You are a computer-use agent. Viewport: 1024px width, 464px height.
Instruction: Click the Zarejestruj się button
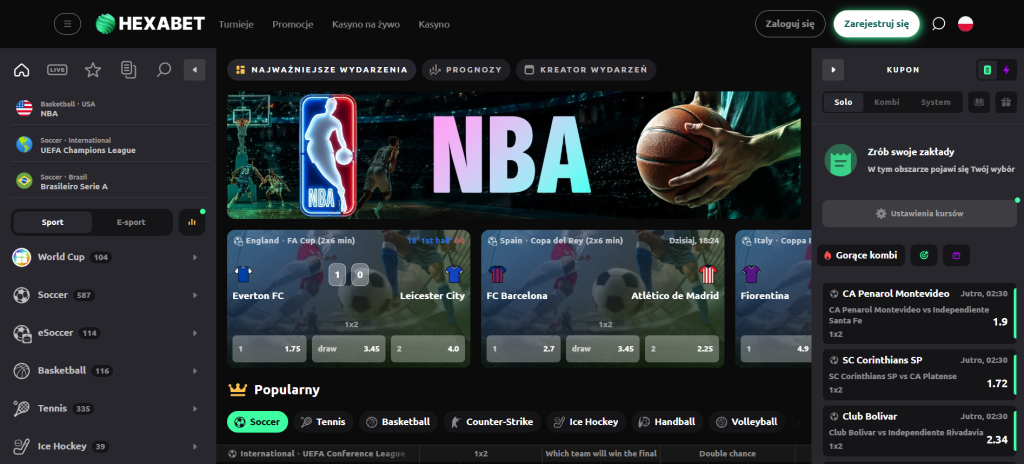pyautogui.click(x=876, y=24)
